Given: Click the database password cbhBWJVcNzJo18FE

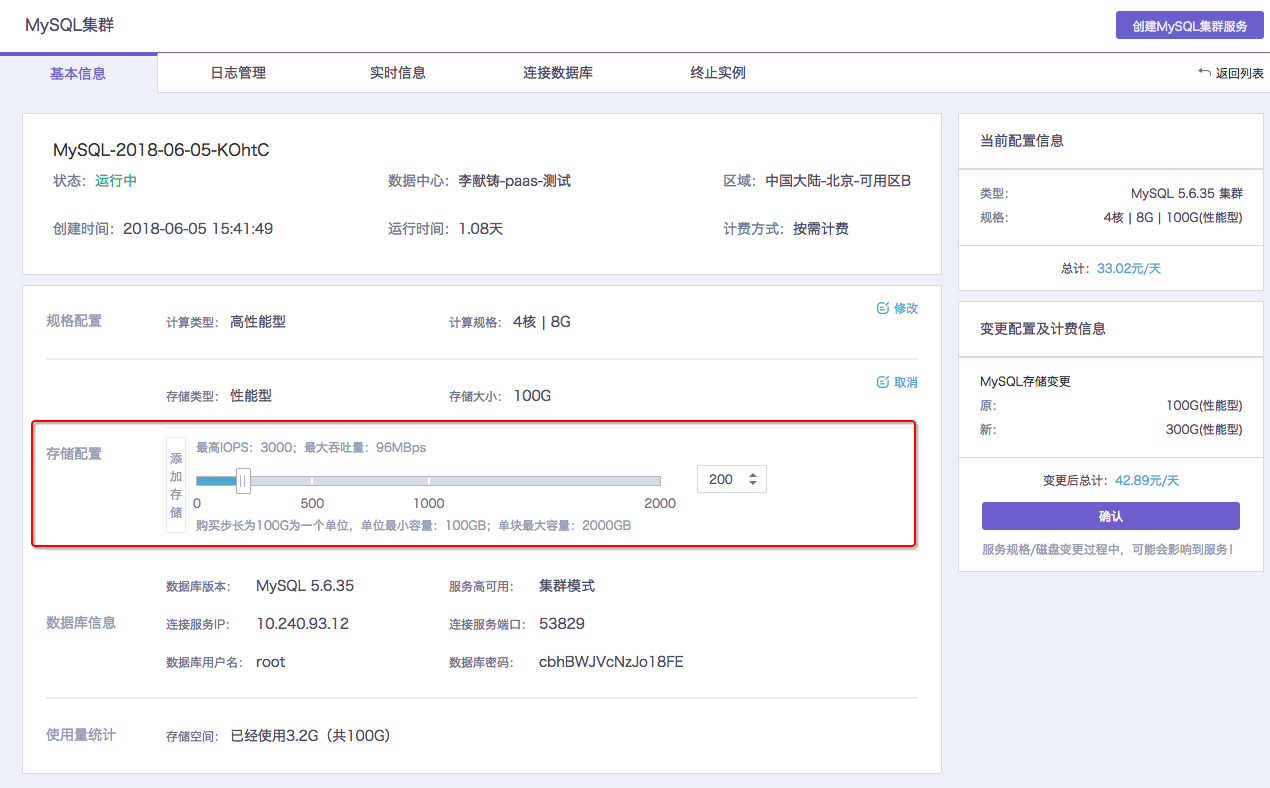Looking at the screenshot, I should 611,662.
